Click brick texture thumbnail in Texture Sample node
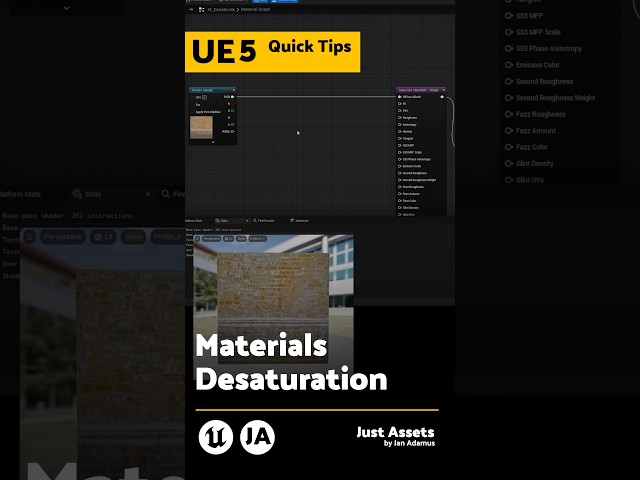This screenshot has height=480, width=640. click(x=201, y=127)
